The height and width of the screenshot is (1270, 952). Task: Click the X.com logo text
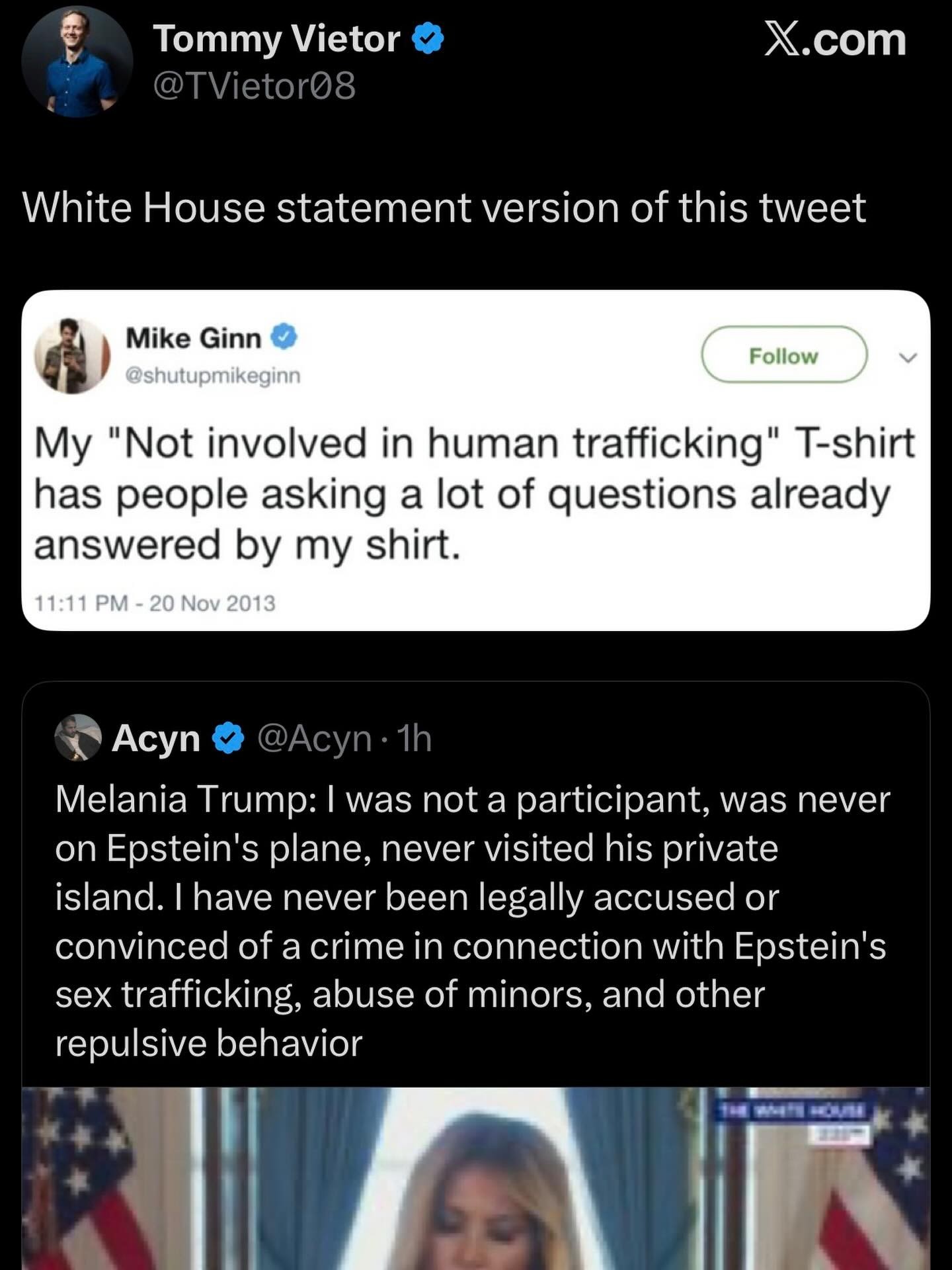pos(834,40)
